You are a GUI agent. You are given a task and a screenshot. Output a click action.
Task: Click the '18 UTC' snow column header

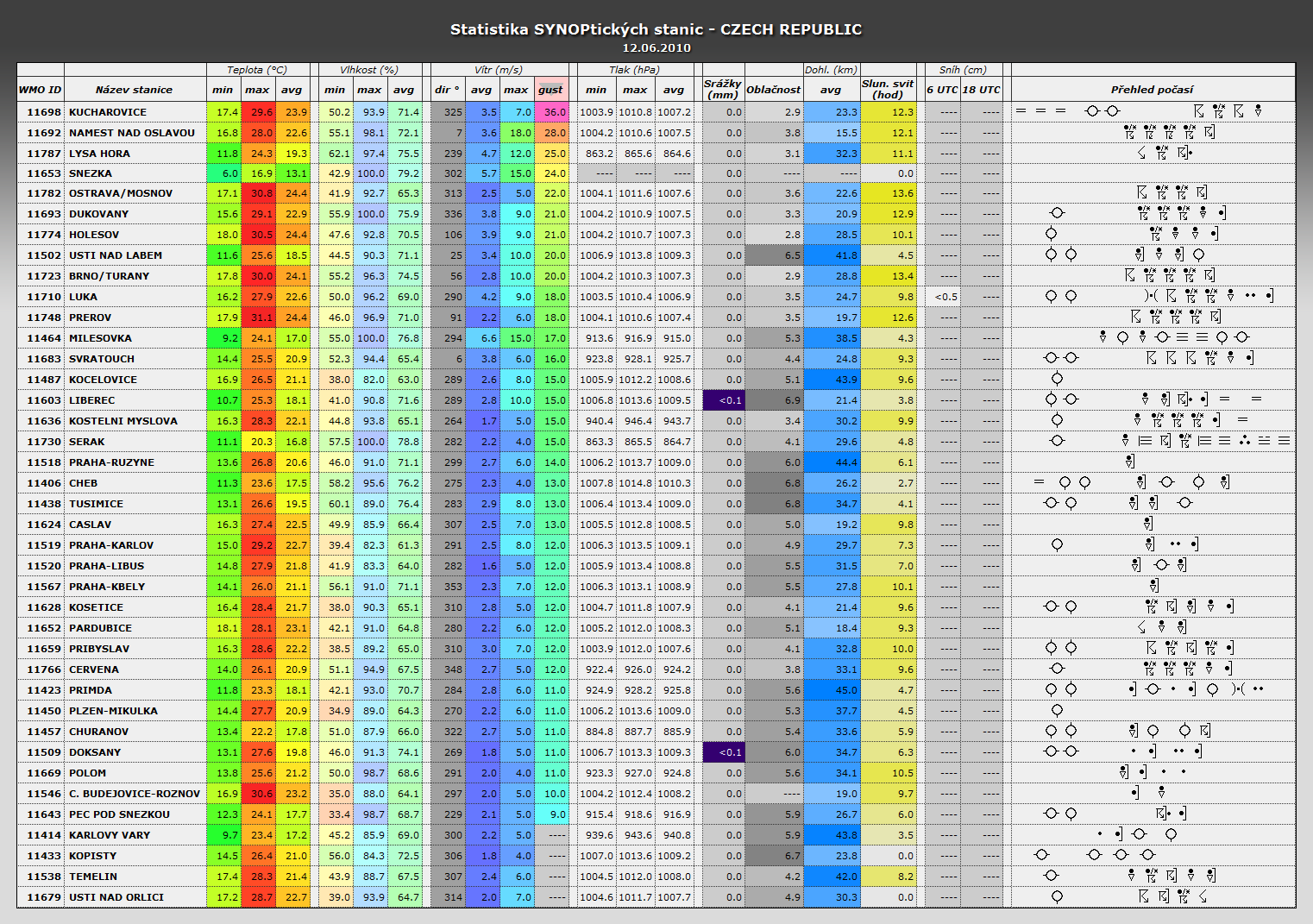pyautogui.click(x=982, y=90)
